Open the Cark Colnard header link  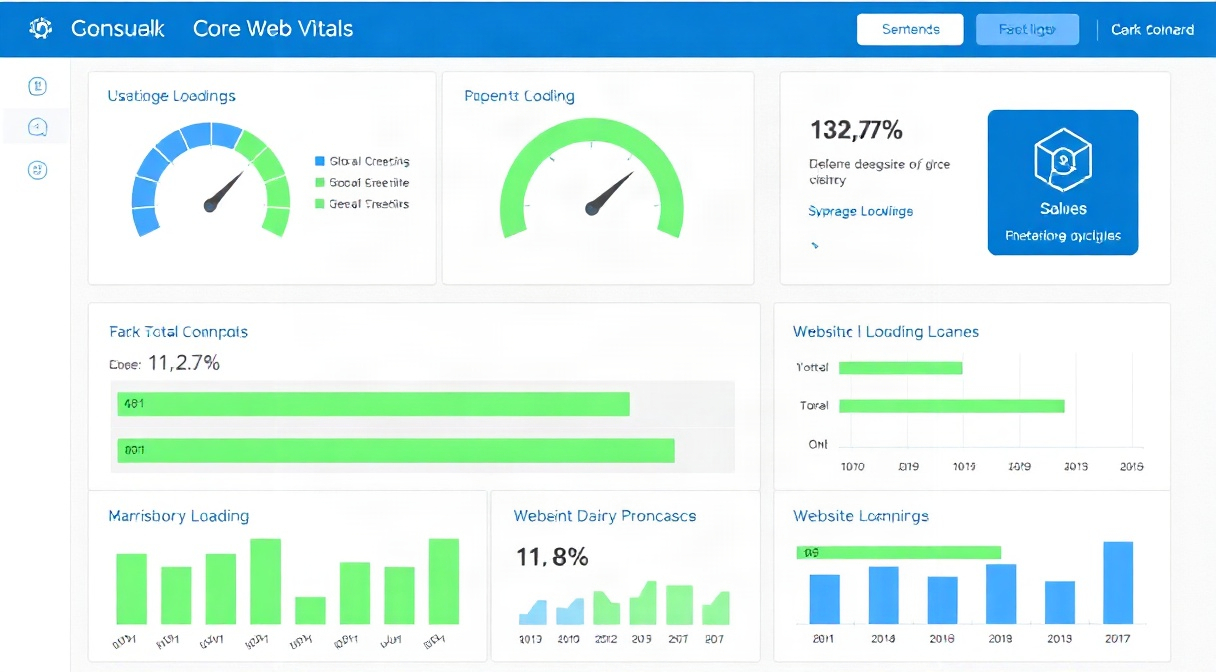[1152, 30]
